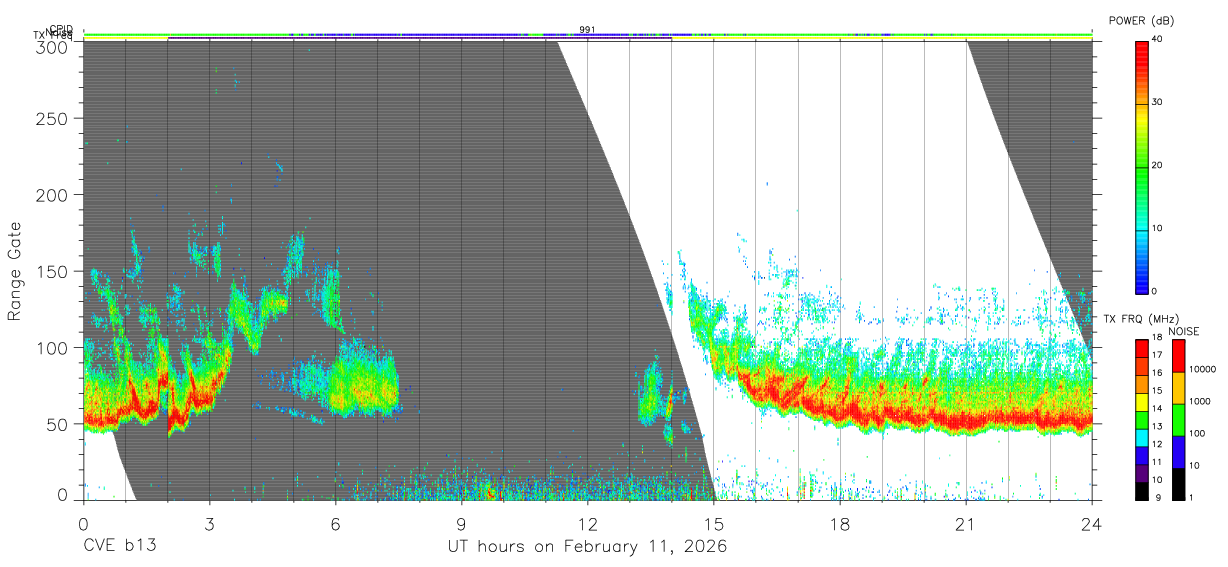
Task: Click the 250 range gate tick label
Action: (x=52, y=118)
